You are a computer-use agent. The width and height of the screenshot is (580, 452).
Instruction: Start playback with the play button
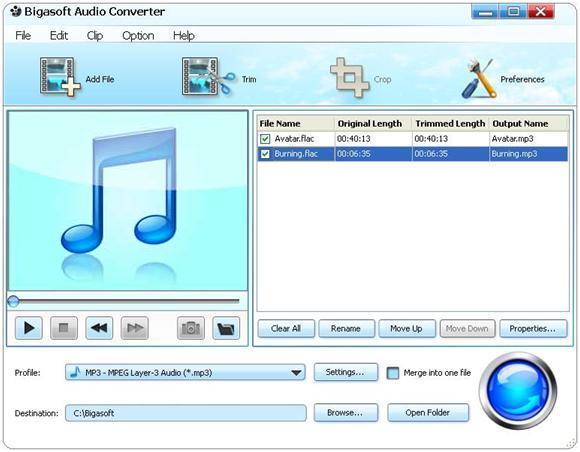[29, 328]
